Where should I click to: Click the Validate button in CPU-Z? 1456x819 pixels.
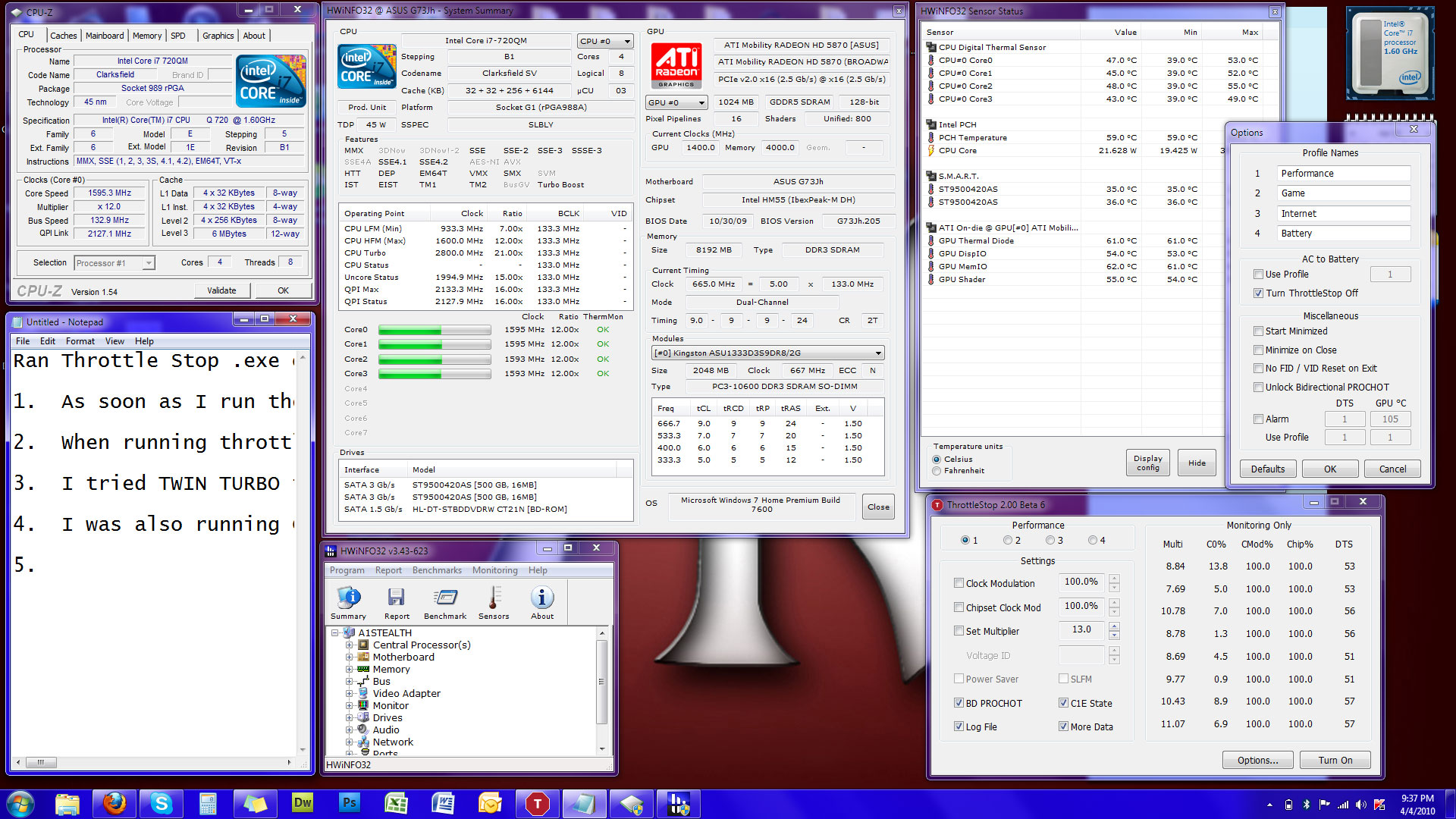point(221,290)
